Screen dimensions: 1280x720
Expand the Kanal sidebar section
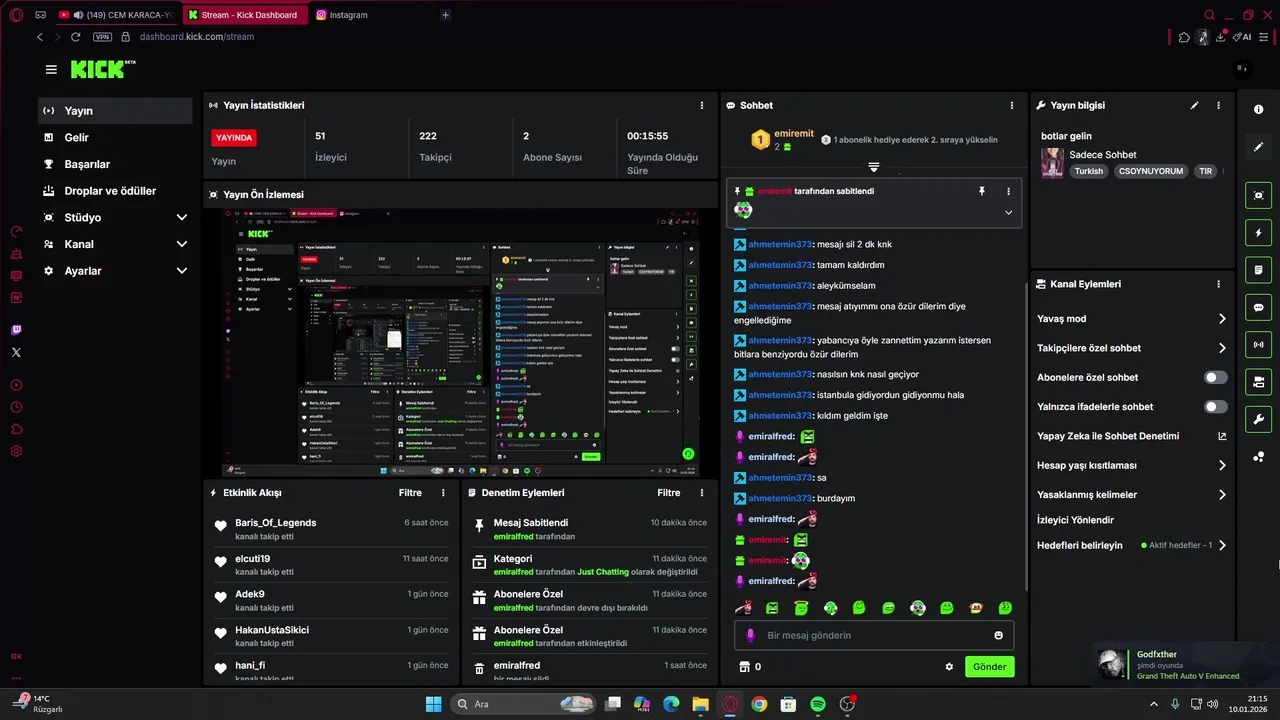coord(182,244)
